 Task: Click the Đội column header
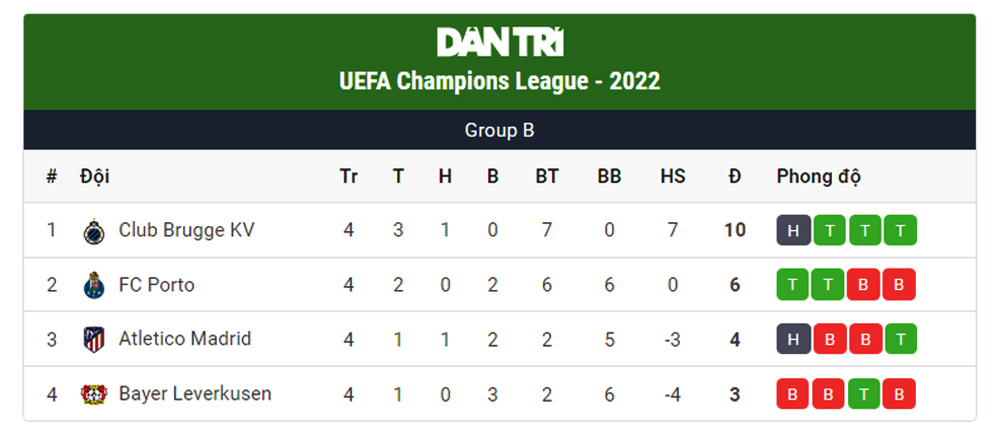[x=95, y=176]
